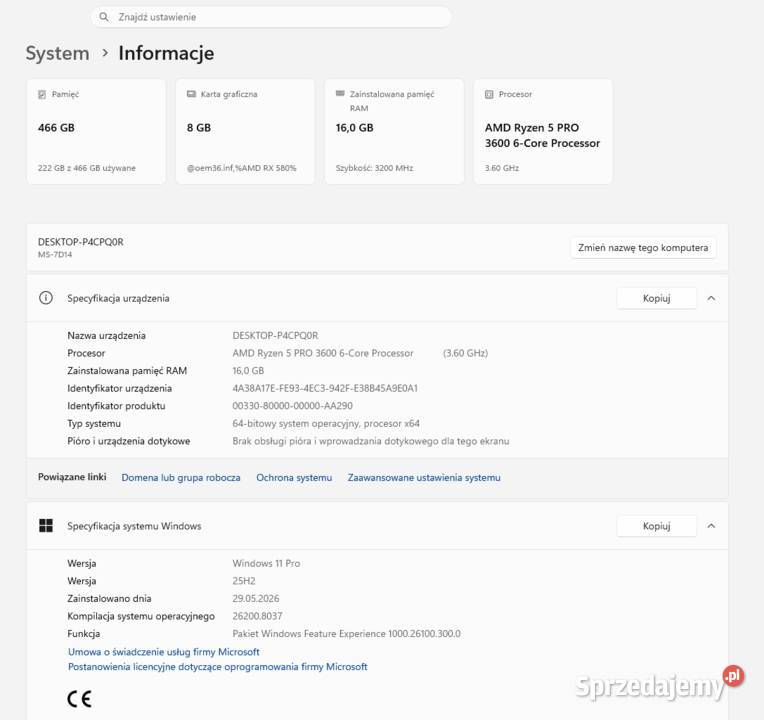The height and width of the screenshot is (720, 764).
Task: Copy Windows specification with Kopiuj
Action: tap(657, 526)
